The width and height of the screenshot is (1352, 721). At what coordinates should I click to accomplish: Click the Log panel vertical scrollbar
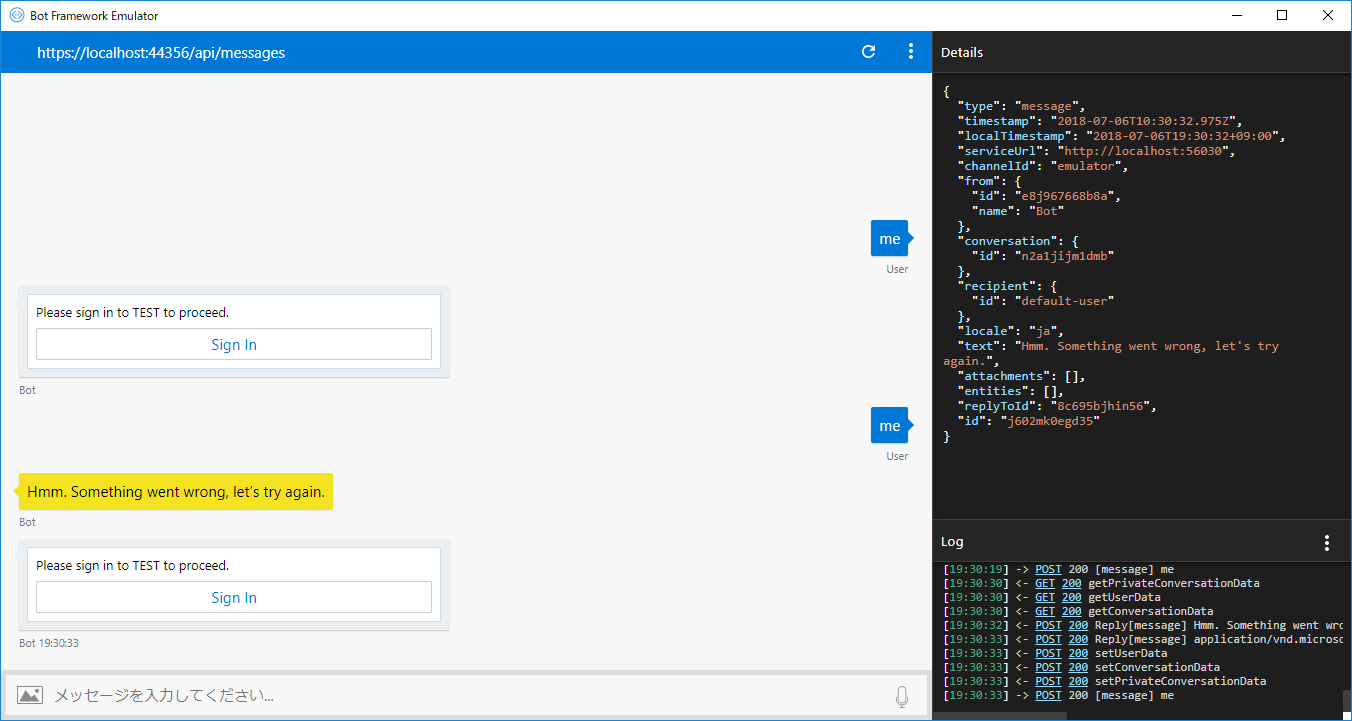(x=1346, y=699)
